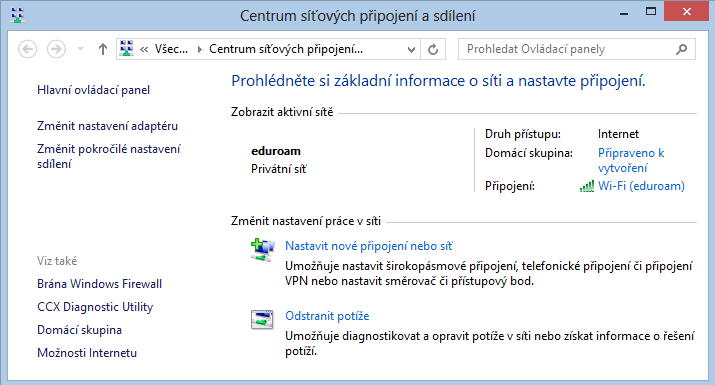Image resolution: width=715 pixels, height=385 pixels.
Task: Open Brána Windows Firewall link
Action: 99,284
